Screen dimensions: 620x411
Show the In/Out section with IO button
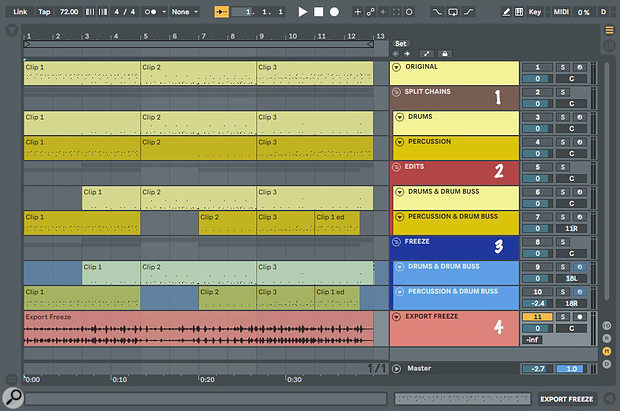tap(607, 326)
